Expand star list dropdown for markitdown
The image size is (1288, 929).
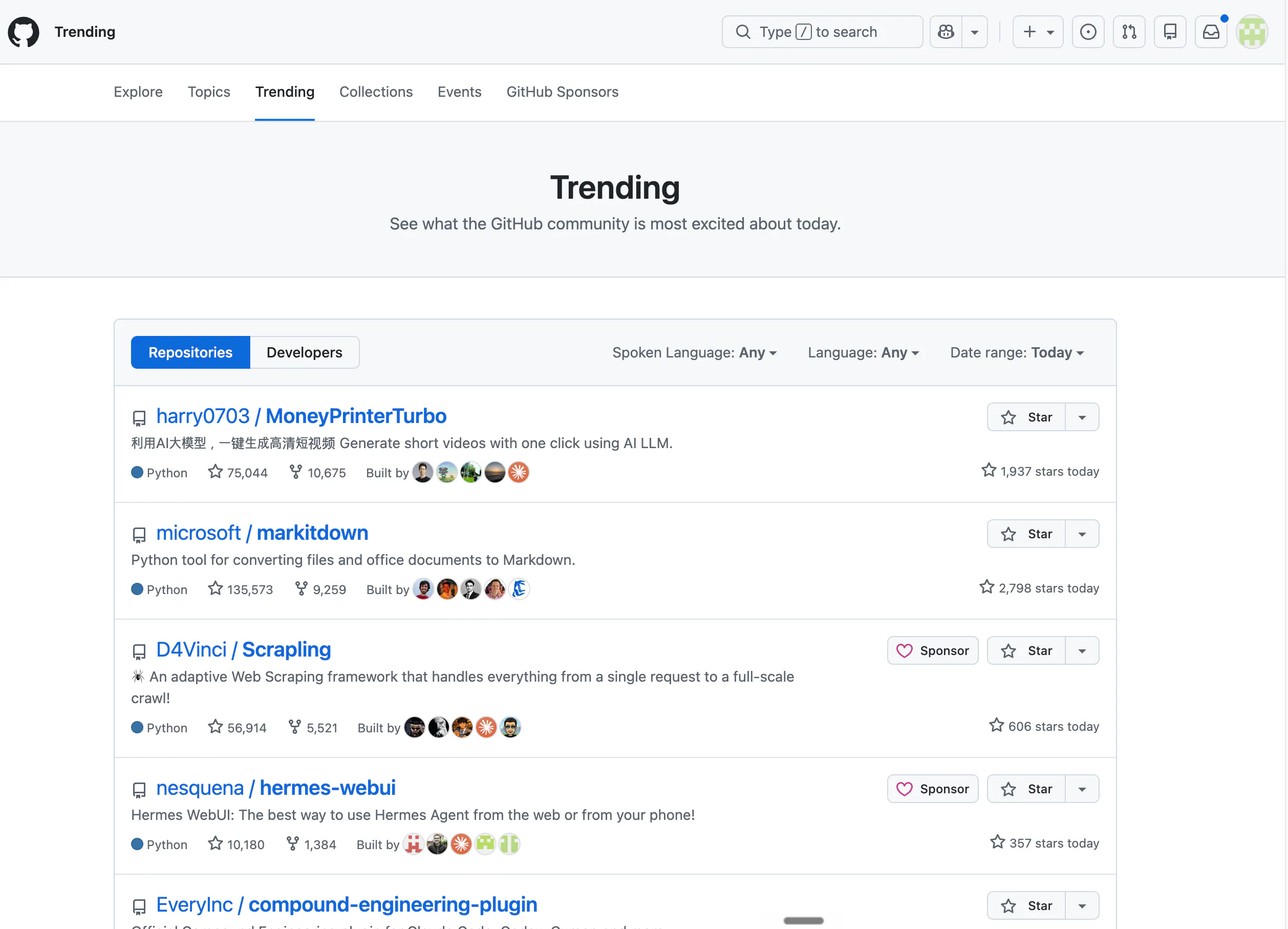(x=1082, y=534)
